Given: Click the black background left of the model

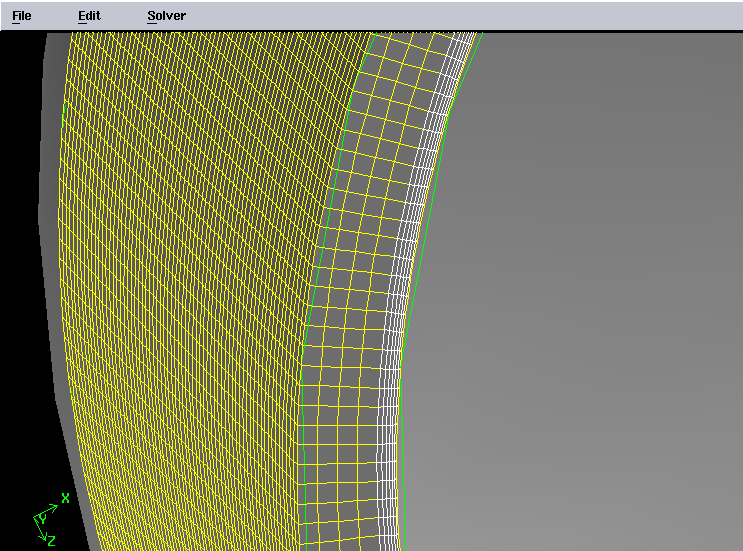Looking at the screenshot, I should (x=20, y=250).
